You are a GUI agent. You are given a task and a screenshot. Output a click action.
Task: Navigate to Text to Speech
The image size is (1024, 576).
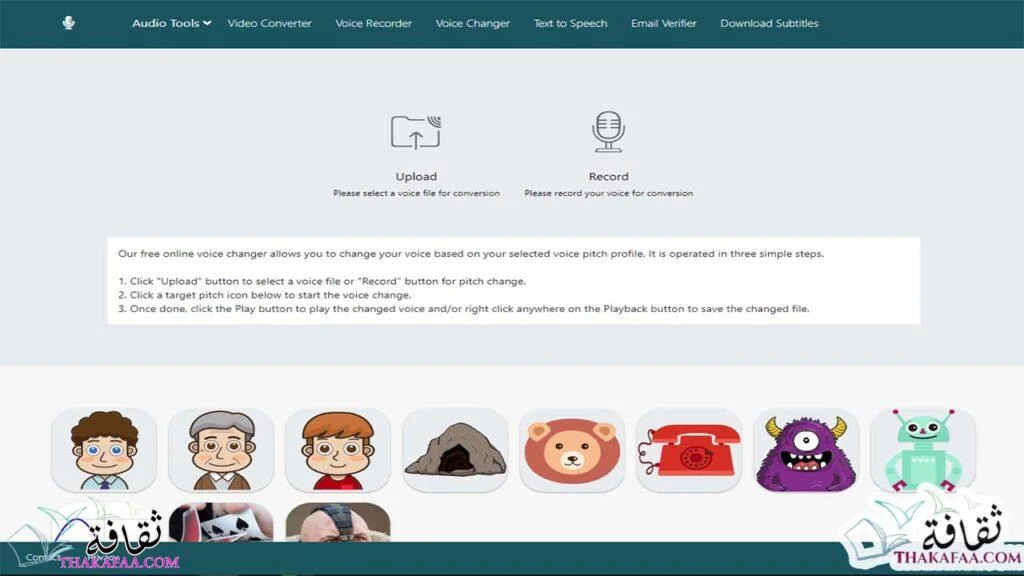click(570, 23)
